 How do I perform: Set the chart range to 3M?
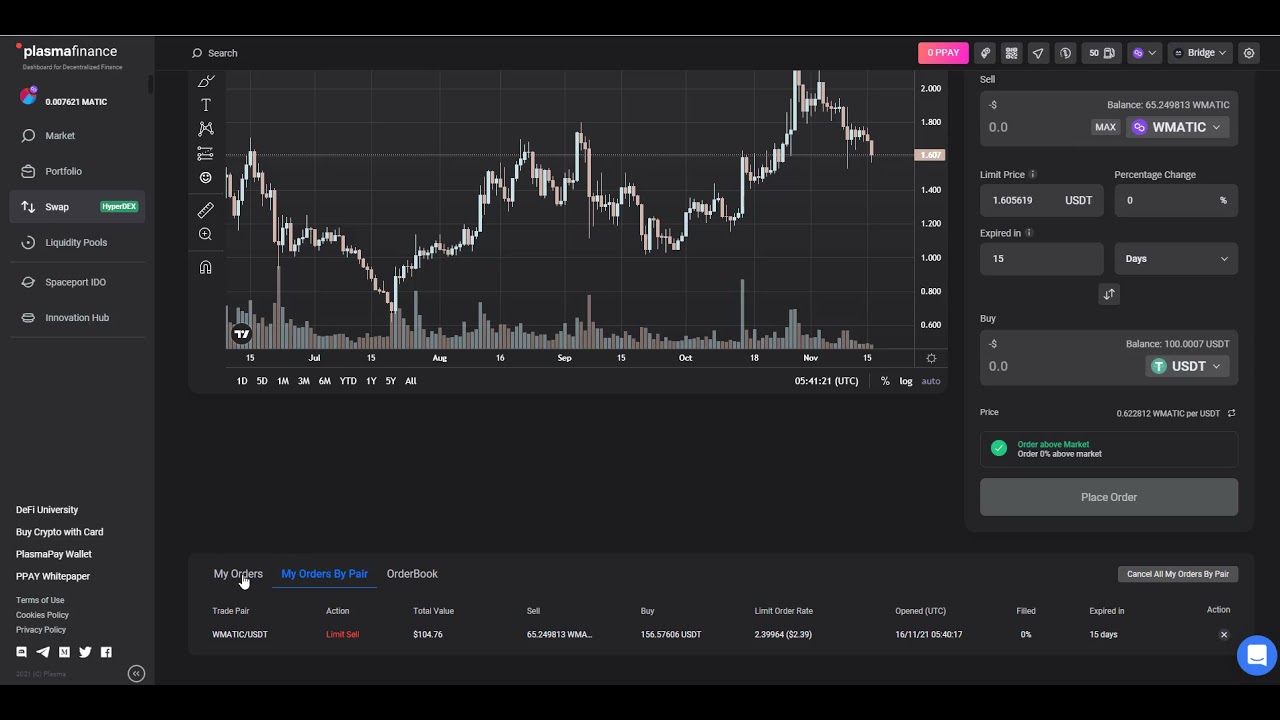click(x=304, y=381)
